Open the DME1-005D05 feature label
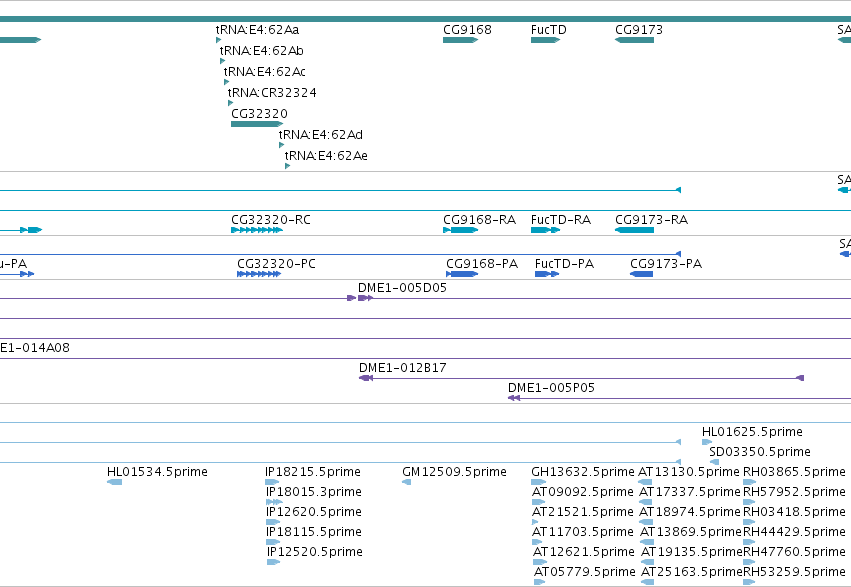 pyautogui.click(x=402, y=288)
